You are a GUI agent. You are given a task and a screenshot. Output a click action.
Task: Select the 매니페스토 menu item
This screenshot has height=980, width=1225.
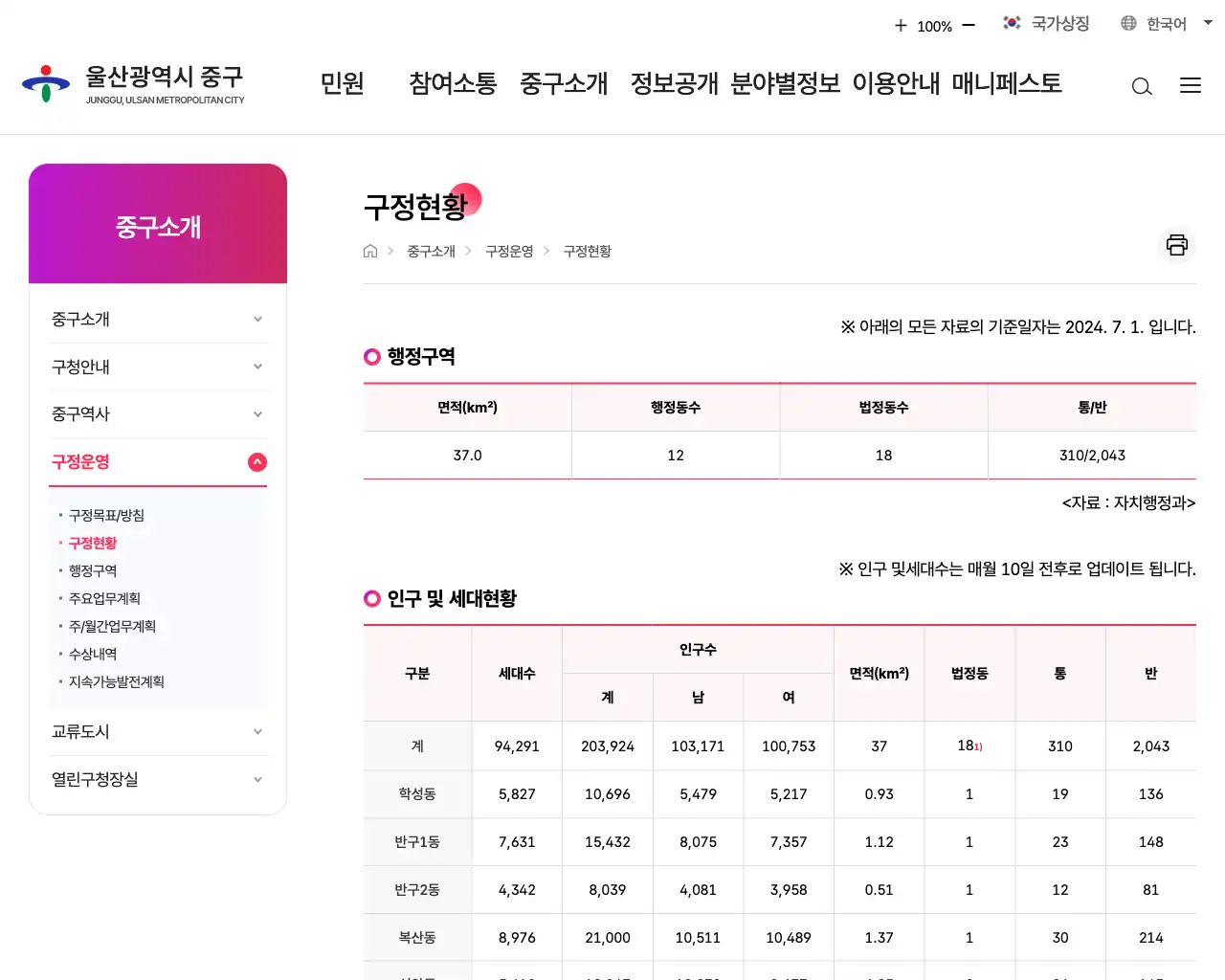click(1004, 84)
